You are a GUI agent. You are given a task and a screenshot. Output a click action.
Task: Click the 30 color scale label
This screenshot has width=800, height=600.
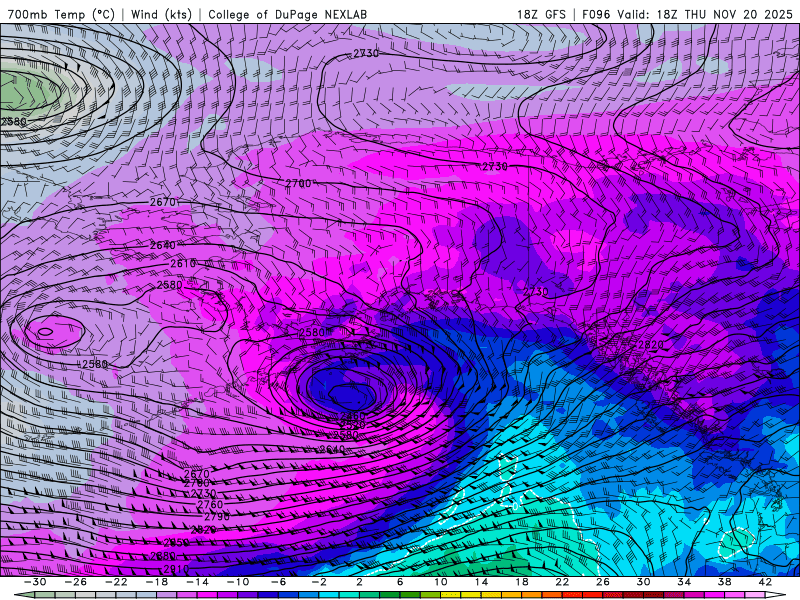[643, 582]
